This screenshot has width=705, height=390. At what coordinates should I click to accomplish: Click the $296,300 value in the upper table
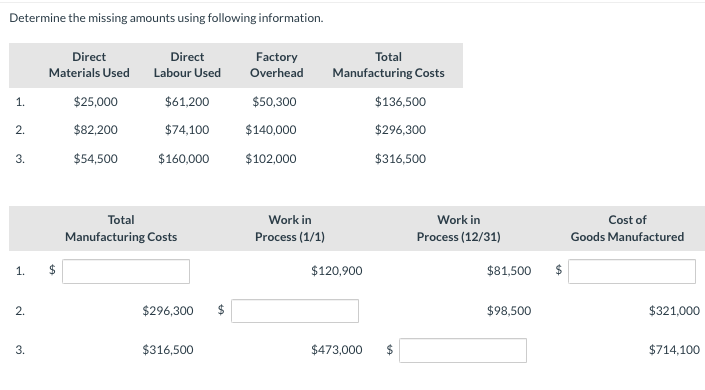coord(400,130)
